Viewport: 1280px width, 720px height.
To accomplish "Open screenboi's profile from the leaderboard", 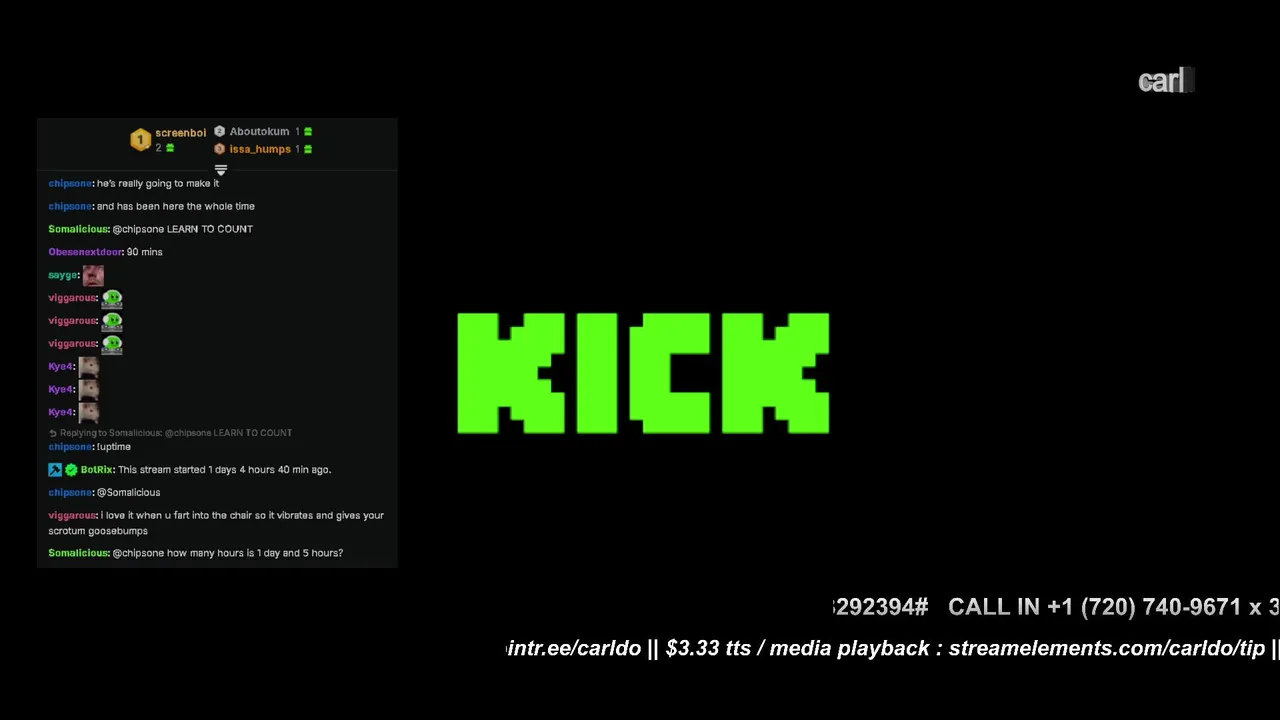I will (180, 132).
